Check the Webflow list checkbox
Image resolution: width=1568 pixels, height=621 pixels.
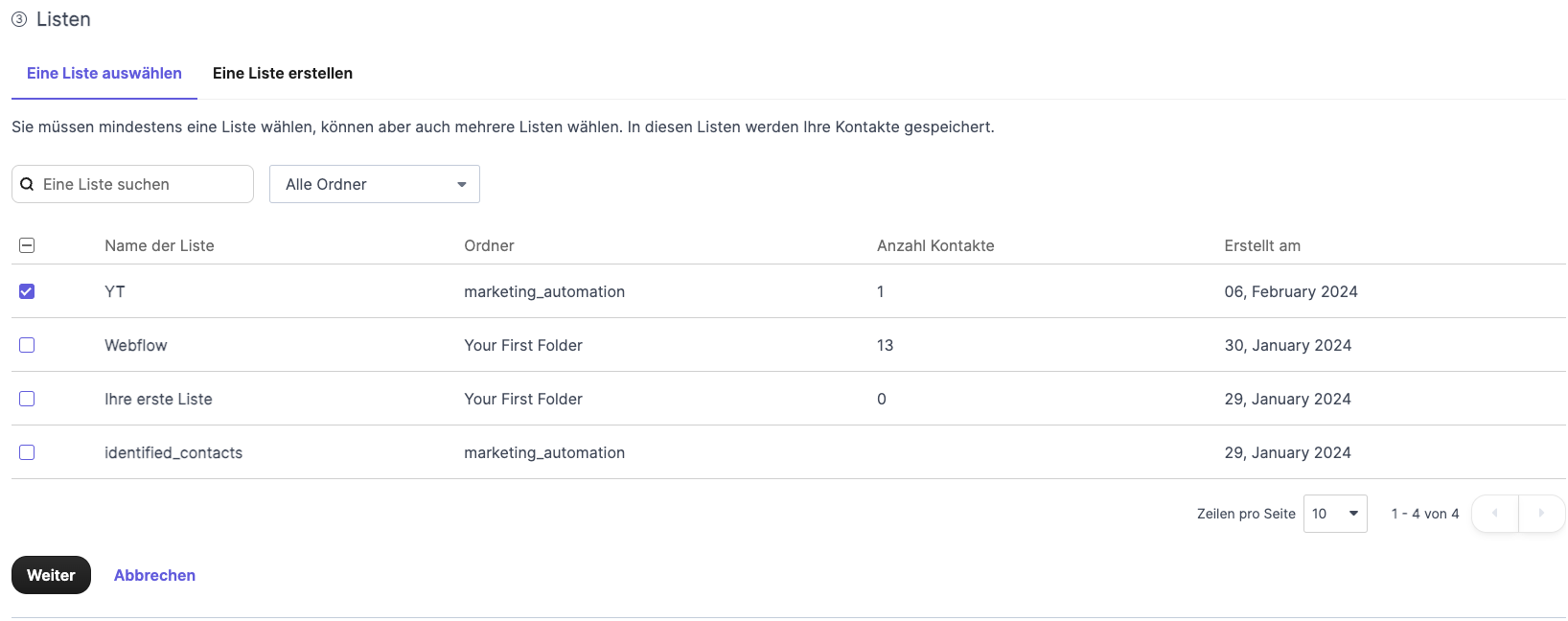27,345
